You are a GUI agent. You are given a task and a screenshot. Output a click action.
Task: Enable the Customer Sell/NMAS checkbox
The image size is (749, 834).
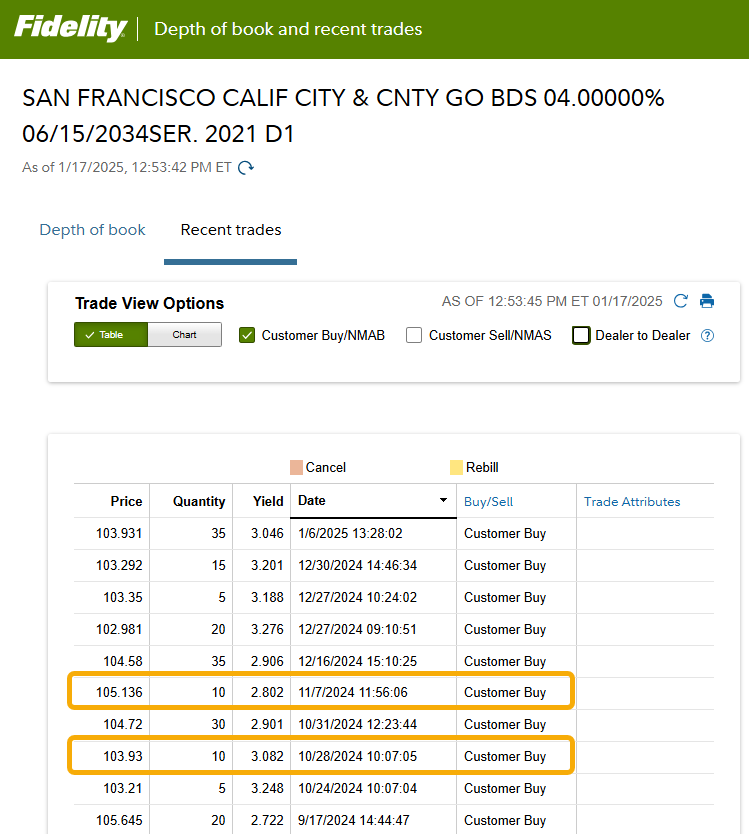[x=414, y=336]
